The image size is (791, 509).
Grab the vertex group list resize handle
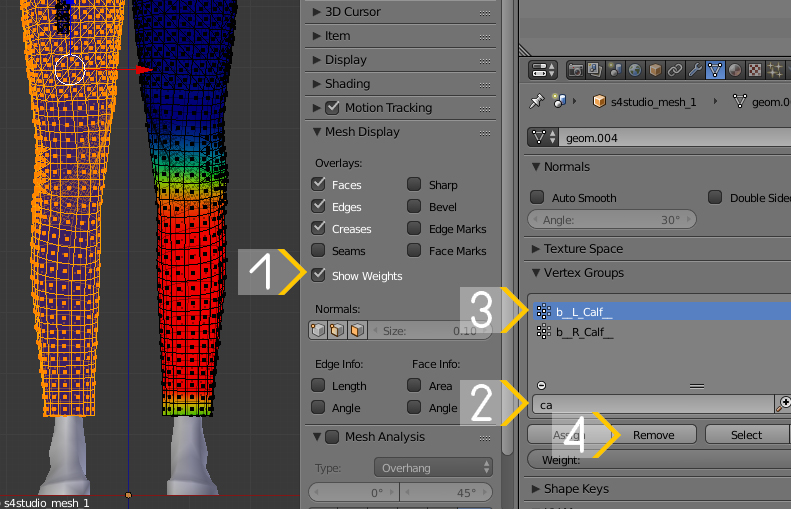point(697,386)
